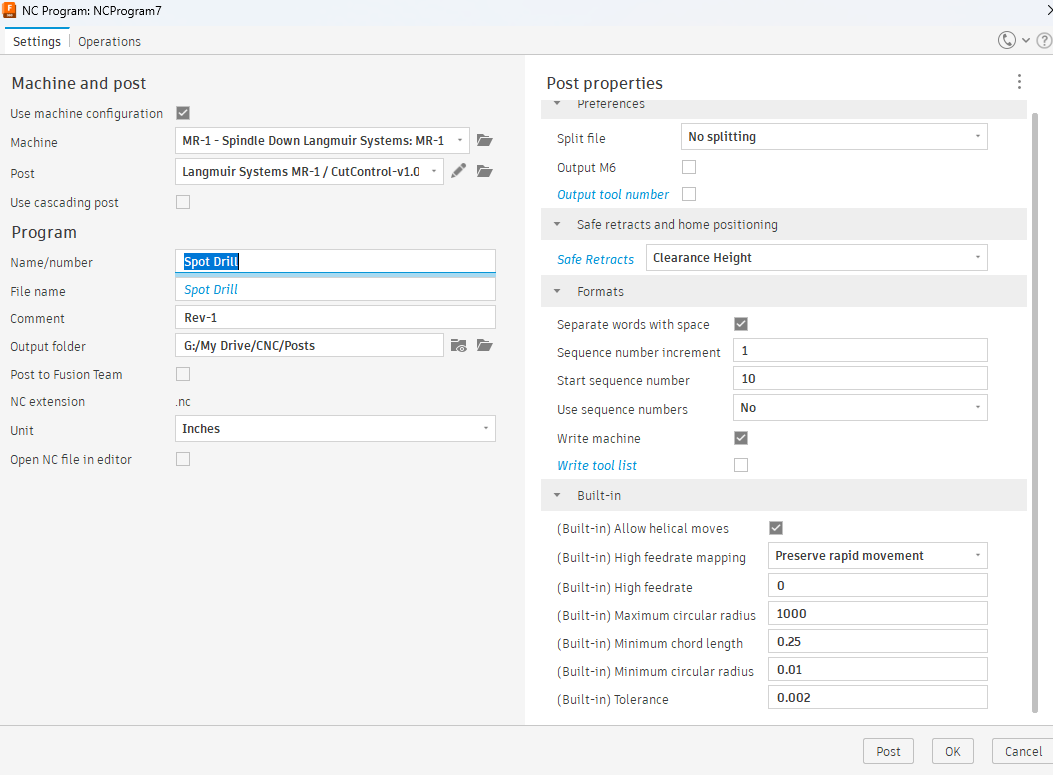Viewport: 1053px width, 775px height.
Task: Click Maximum circular radius field
Action: [878, 614]
